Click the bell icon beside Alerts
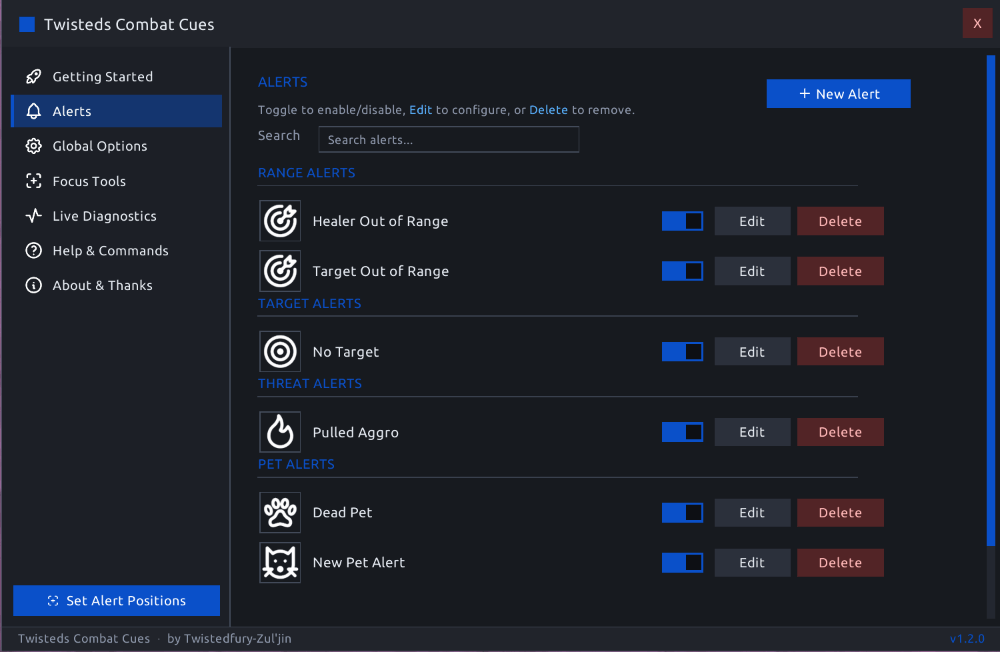 coord(34,111)
